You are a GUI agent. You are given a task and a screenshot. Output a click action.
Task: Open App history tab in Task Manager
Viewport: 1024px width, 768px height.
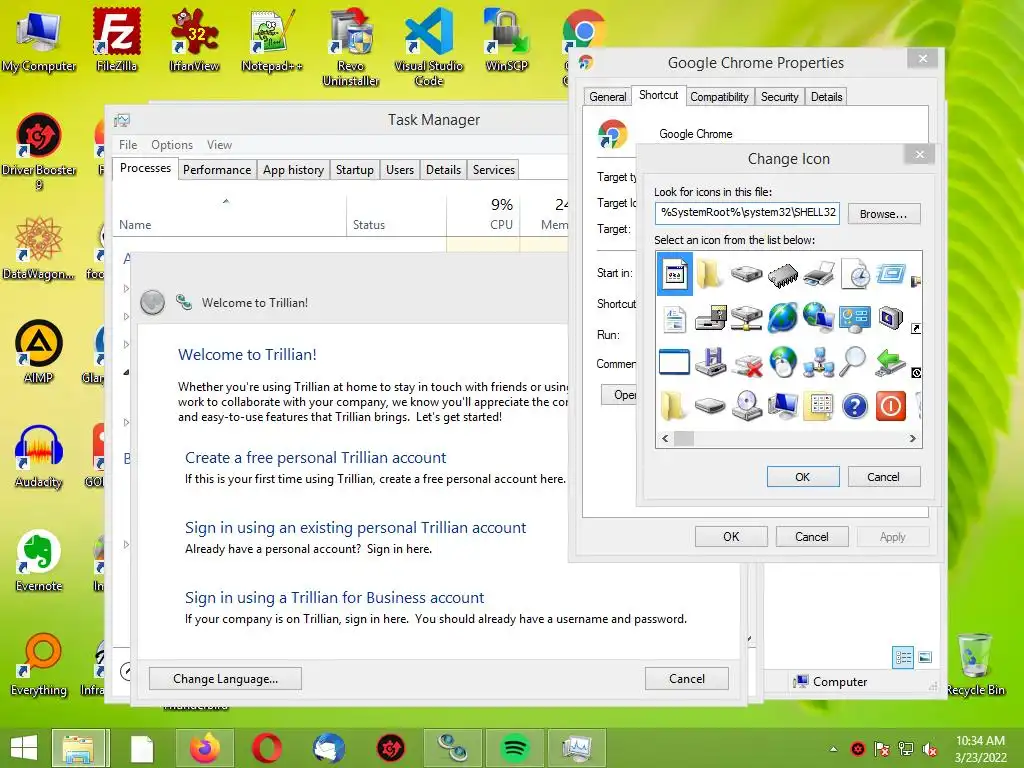tap(293, 170)
